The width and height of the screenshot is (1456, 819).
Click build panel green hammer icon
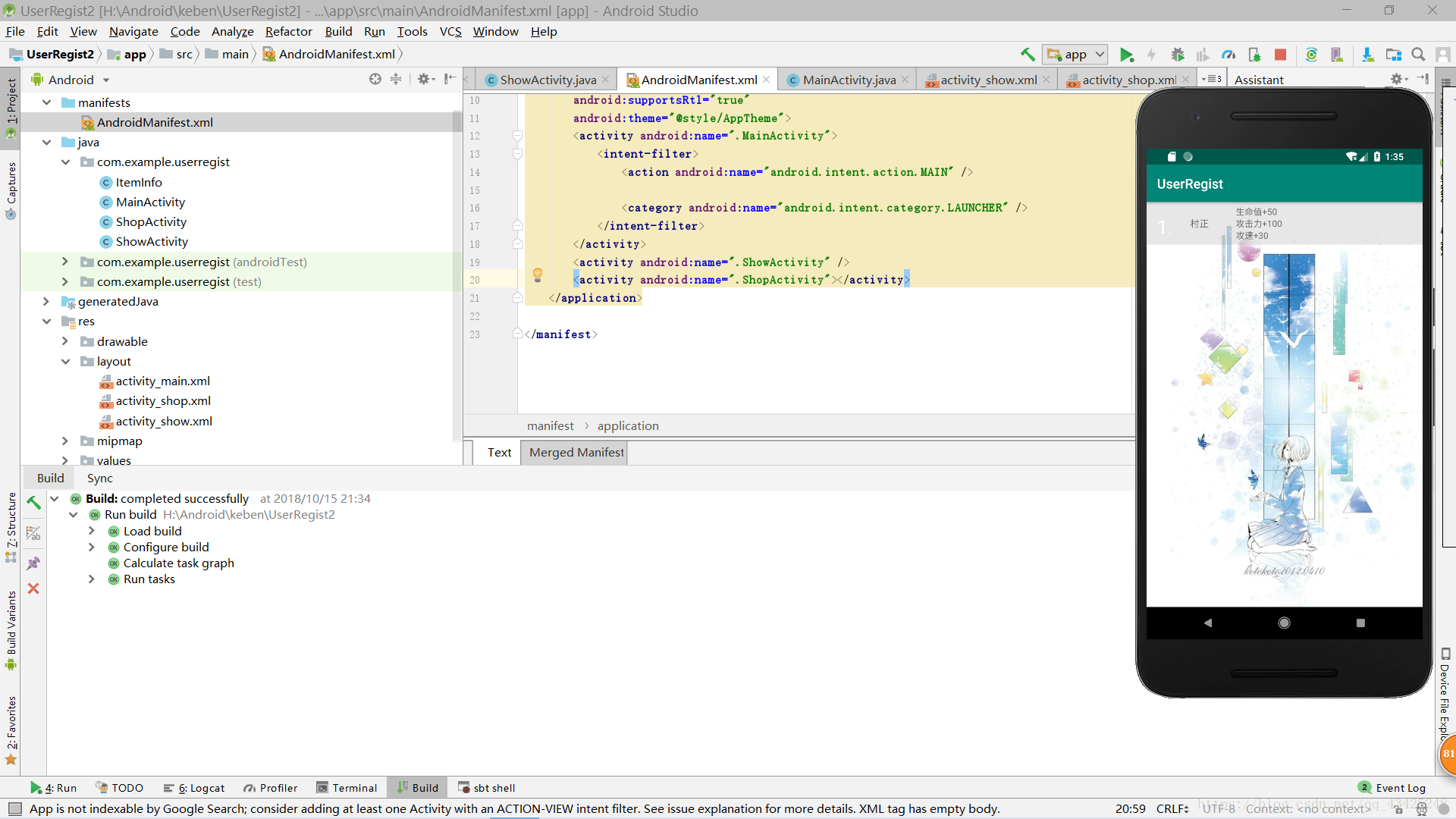33,502
